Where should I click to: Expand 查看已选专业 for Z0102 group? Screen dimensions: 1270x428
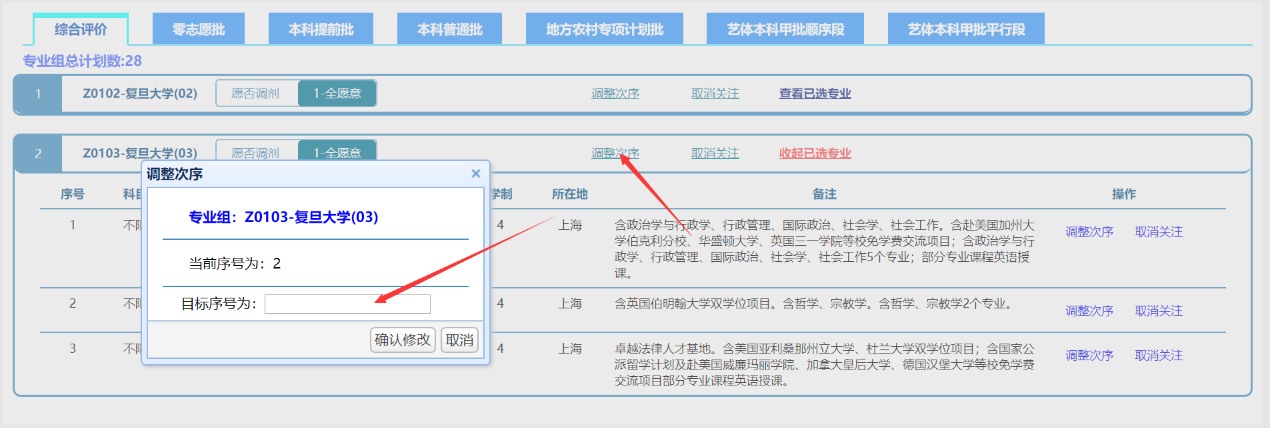[x=815, y=94]
